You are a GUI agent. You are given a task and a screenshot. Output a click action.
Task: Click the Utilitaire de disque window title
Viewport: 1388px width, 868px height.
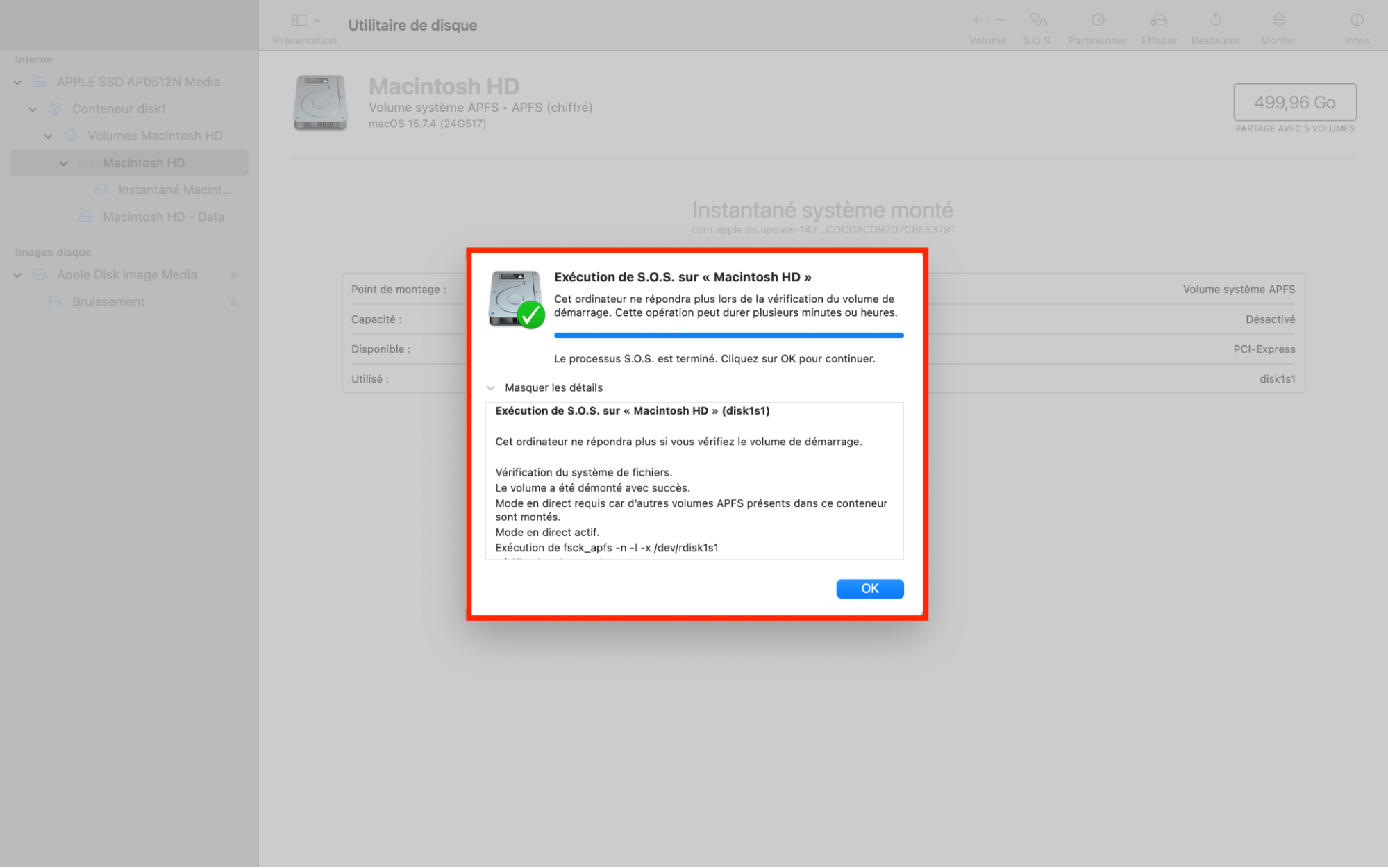click(412, 25)
